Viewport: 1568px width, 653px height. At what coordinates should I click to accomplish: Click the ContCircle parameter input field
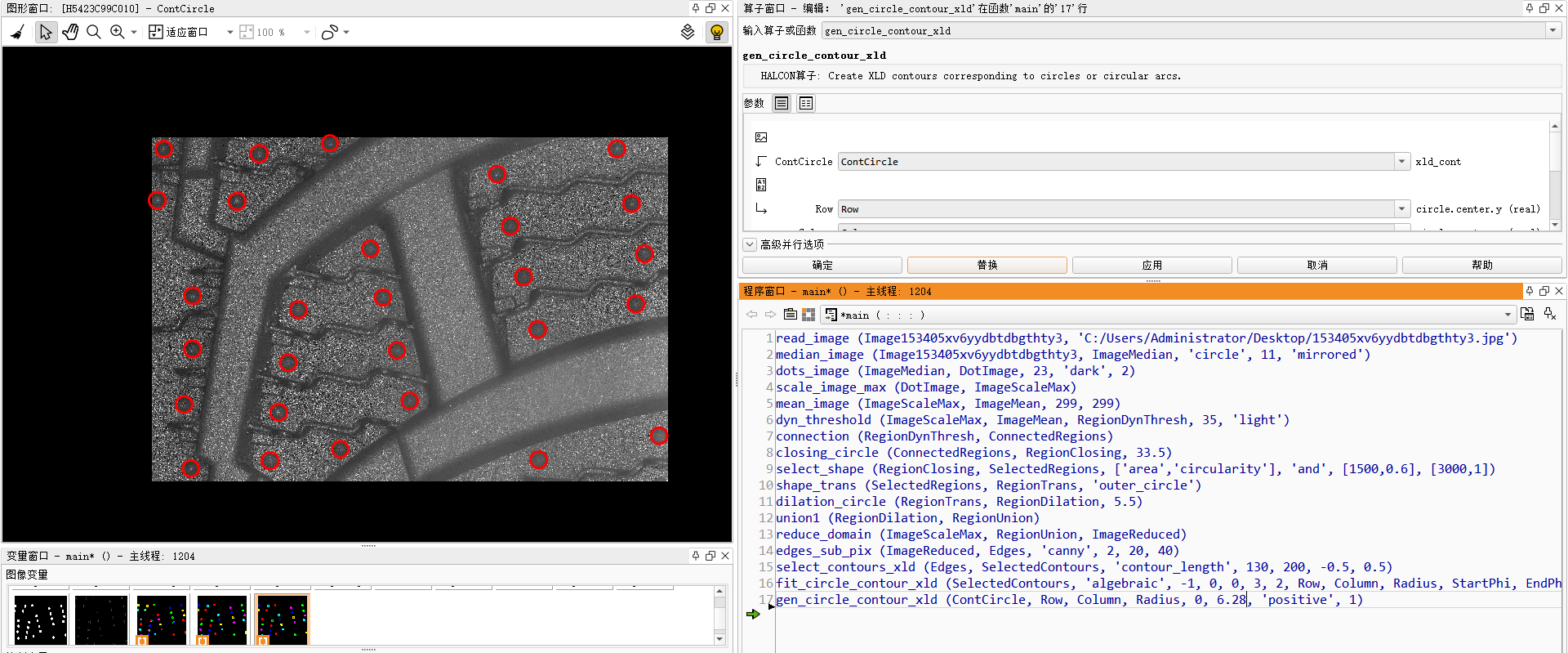[1116, 162]
